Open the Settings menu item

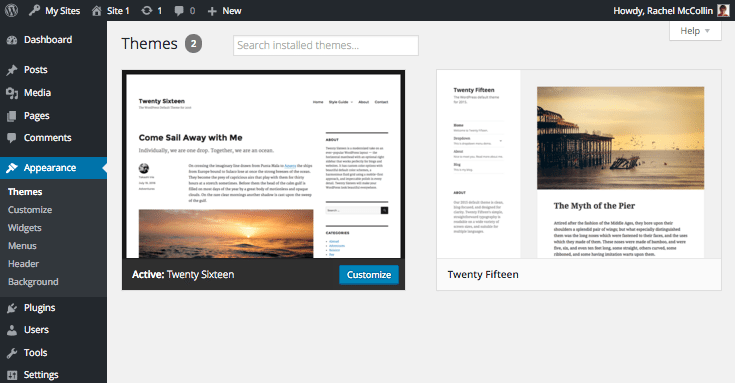pos(41,375)
